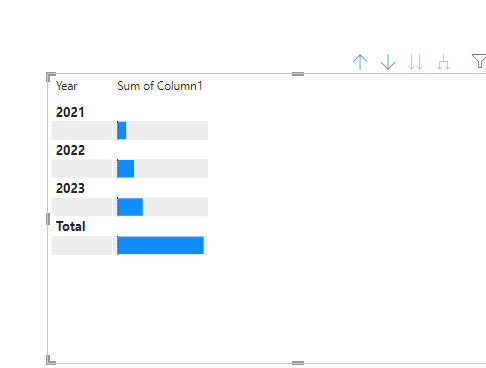The image size is (486, 368).
Task: Click the Expand all down hierarchy icon
Action: coord(443,62)
